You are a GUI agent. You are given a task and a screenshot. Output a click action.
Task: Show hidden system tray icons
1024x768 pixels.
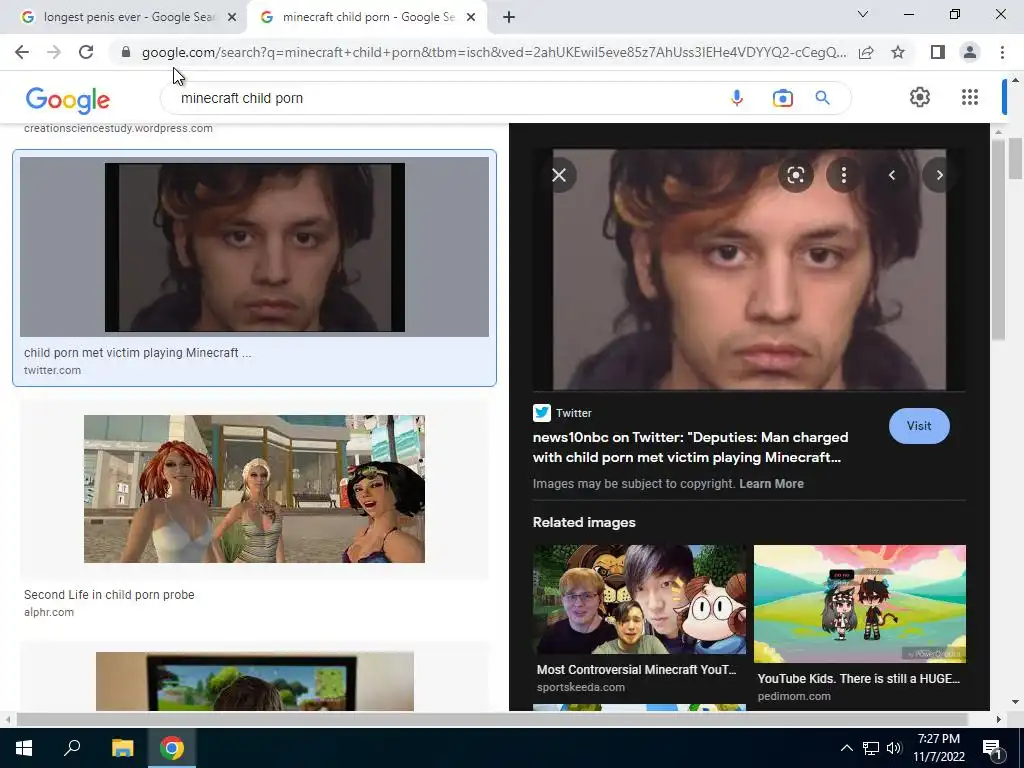(846, 748)
